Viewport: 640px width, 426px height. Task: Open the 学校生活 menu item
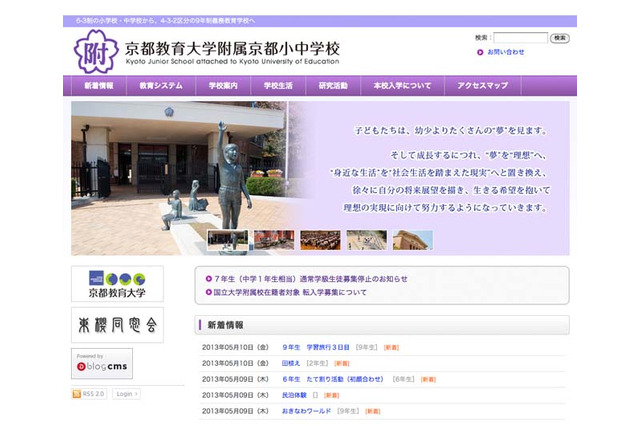278,86
